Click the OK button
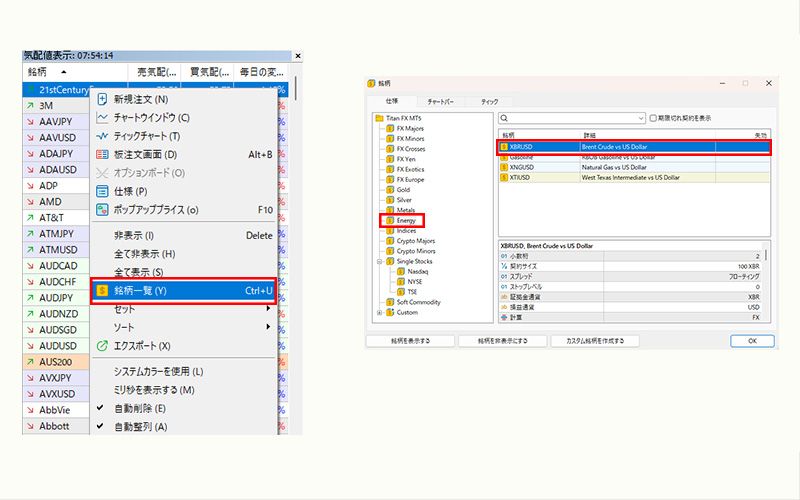 pos(752,340)
